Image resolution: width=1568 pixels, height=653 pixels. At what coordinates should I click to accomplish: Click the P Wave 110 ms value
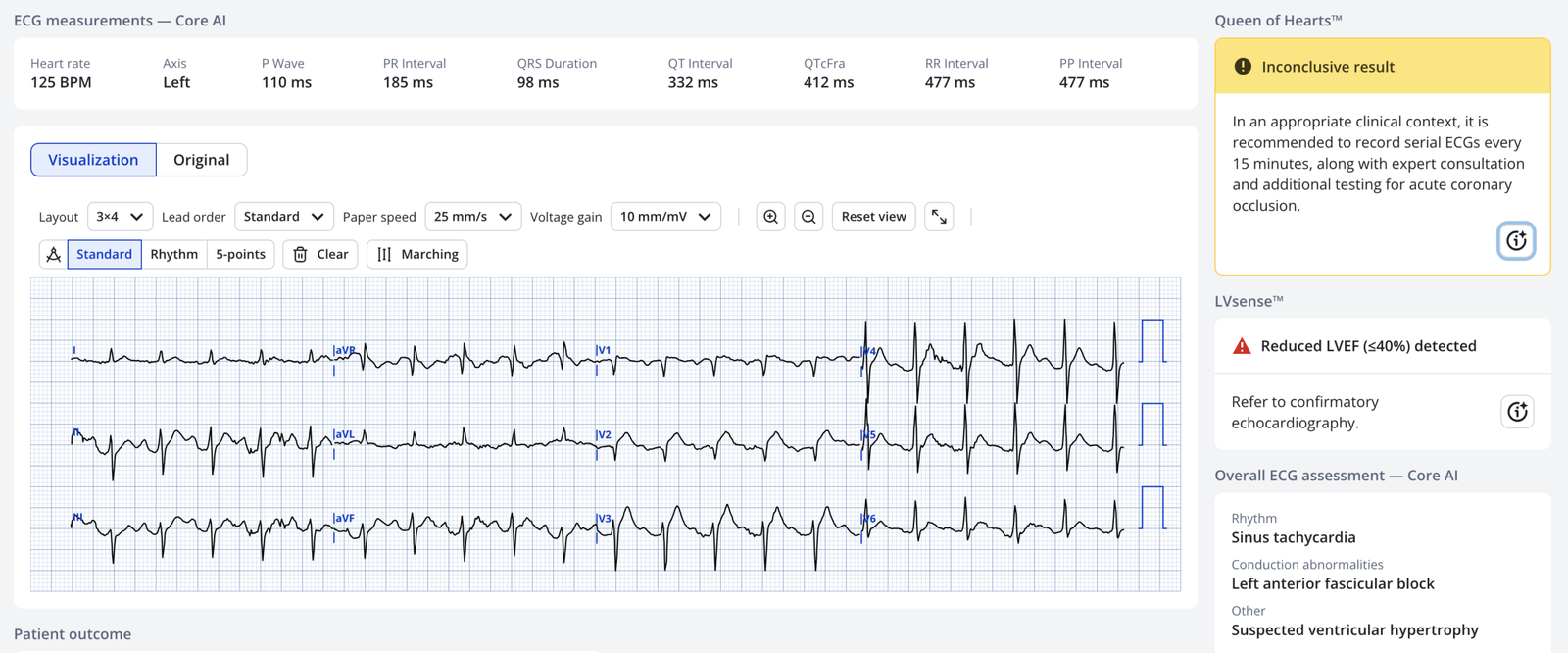(x=286, y=82)
